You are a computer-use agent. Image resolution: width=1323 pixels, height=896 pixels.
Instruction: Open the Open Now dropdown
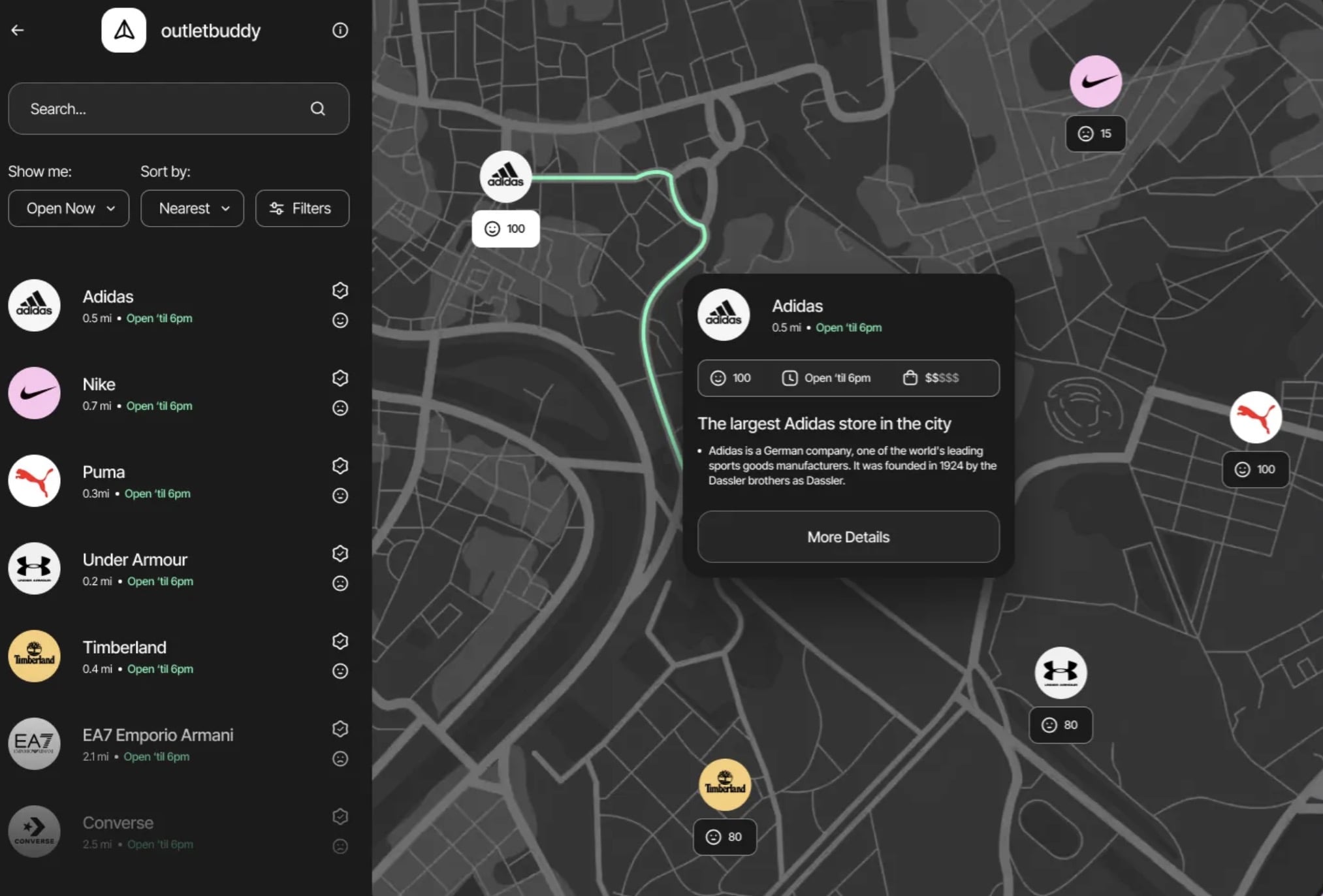pos(69,208)
